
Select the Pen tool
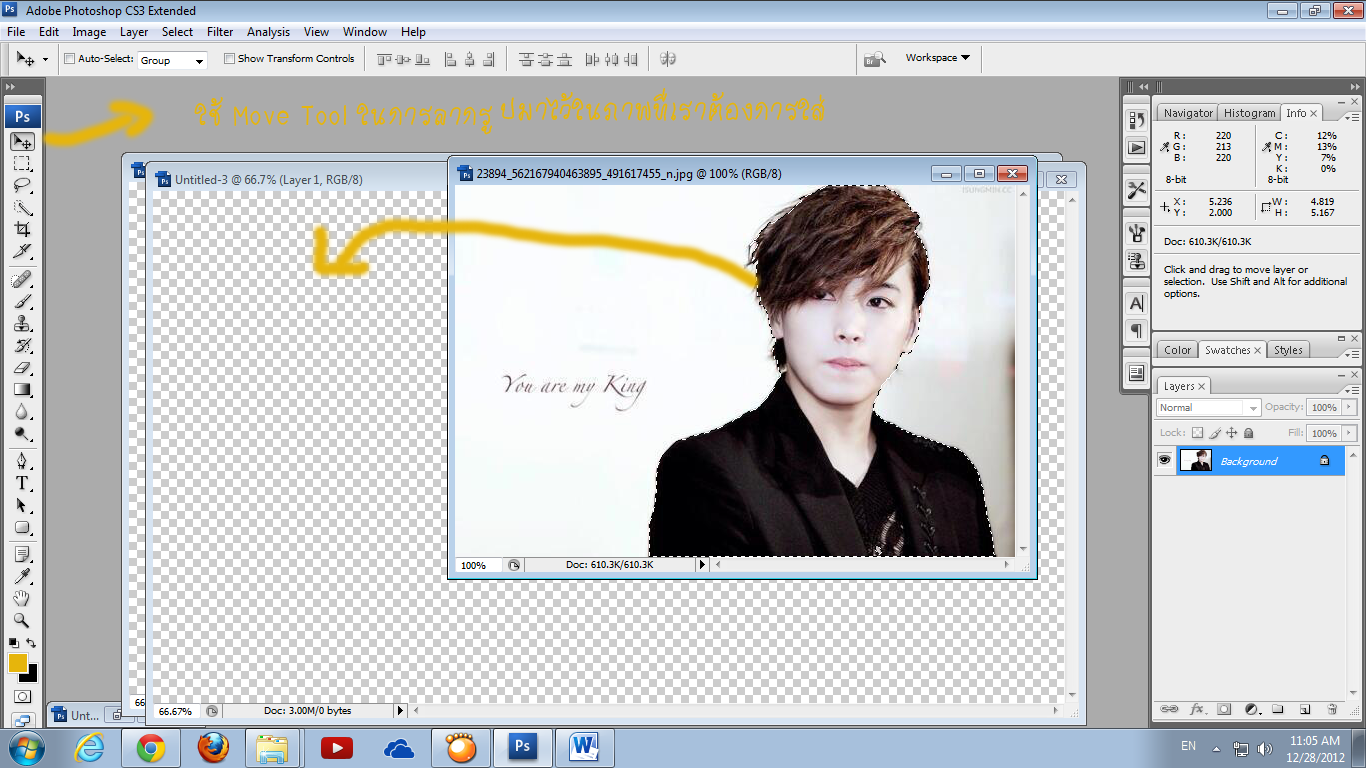(22, 461)
